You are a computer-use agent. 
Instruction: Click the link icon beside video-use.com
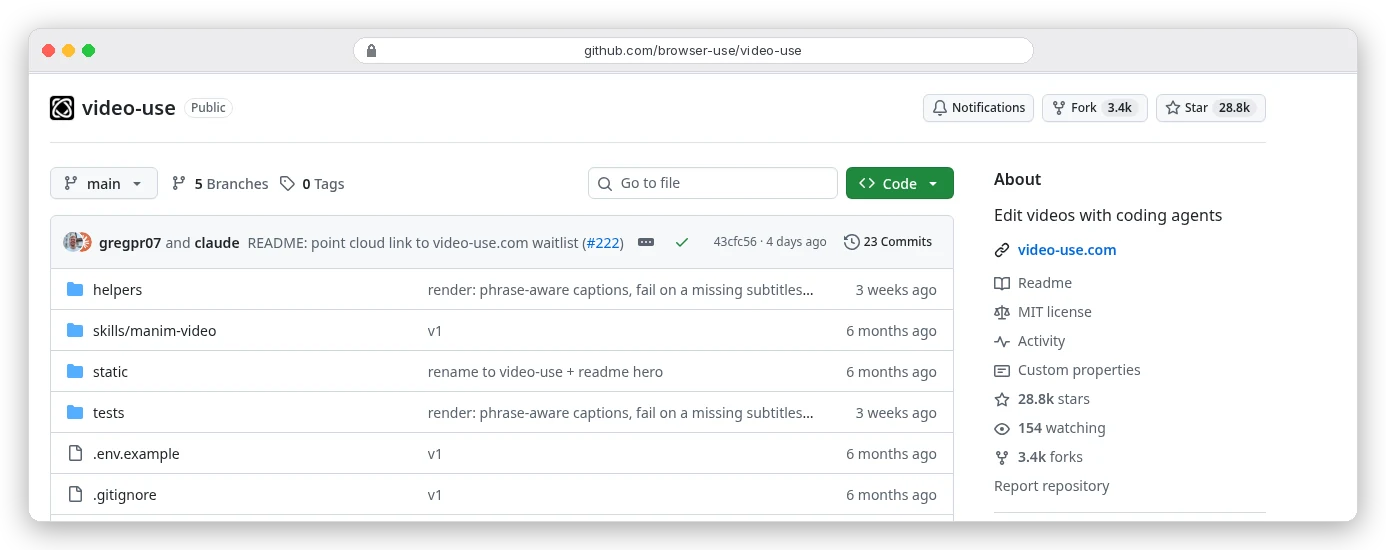1002,250
